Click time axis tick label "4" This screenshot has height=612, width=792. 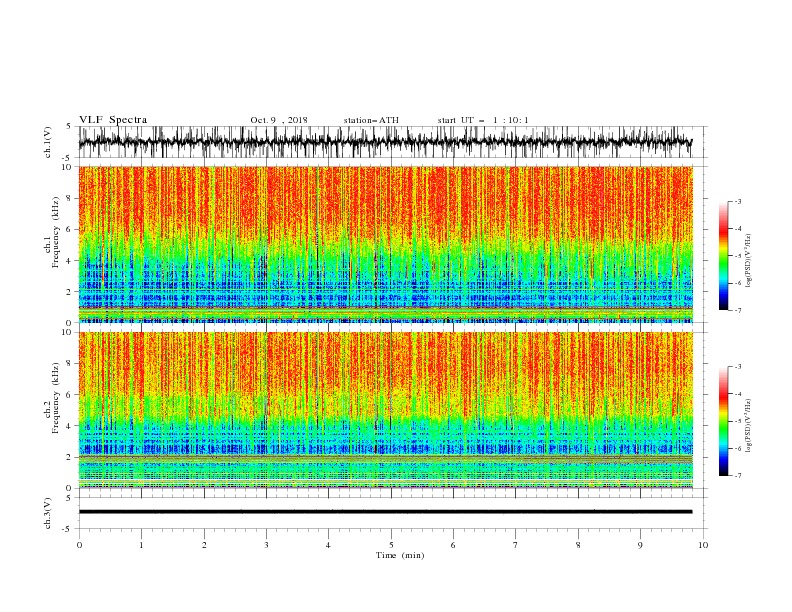328,545
